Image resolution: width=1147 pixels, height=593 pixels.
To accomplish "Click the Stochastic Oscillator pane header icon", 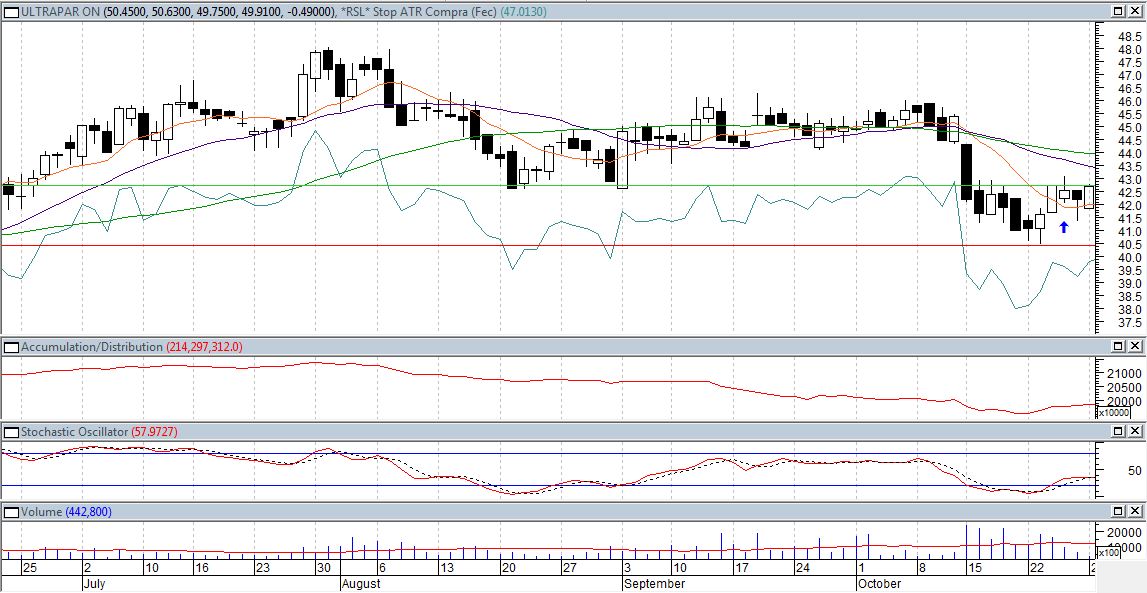I will click(11, 432).
